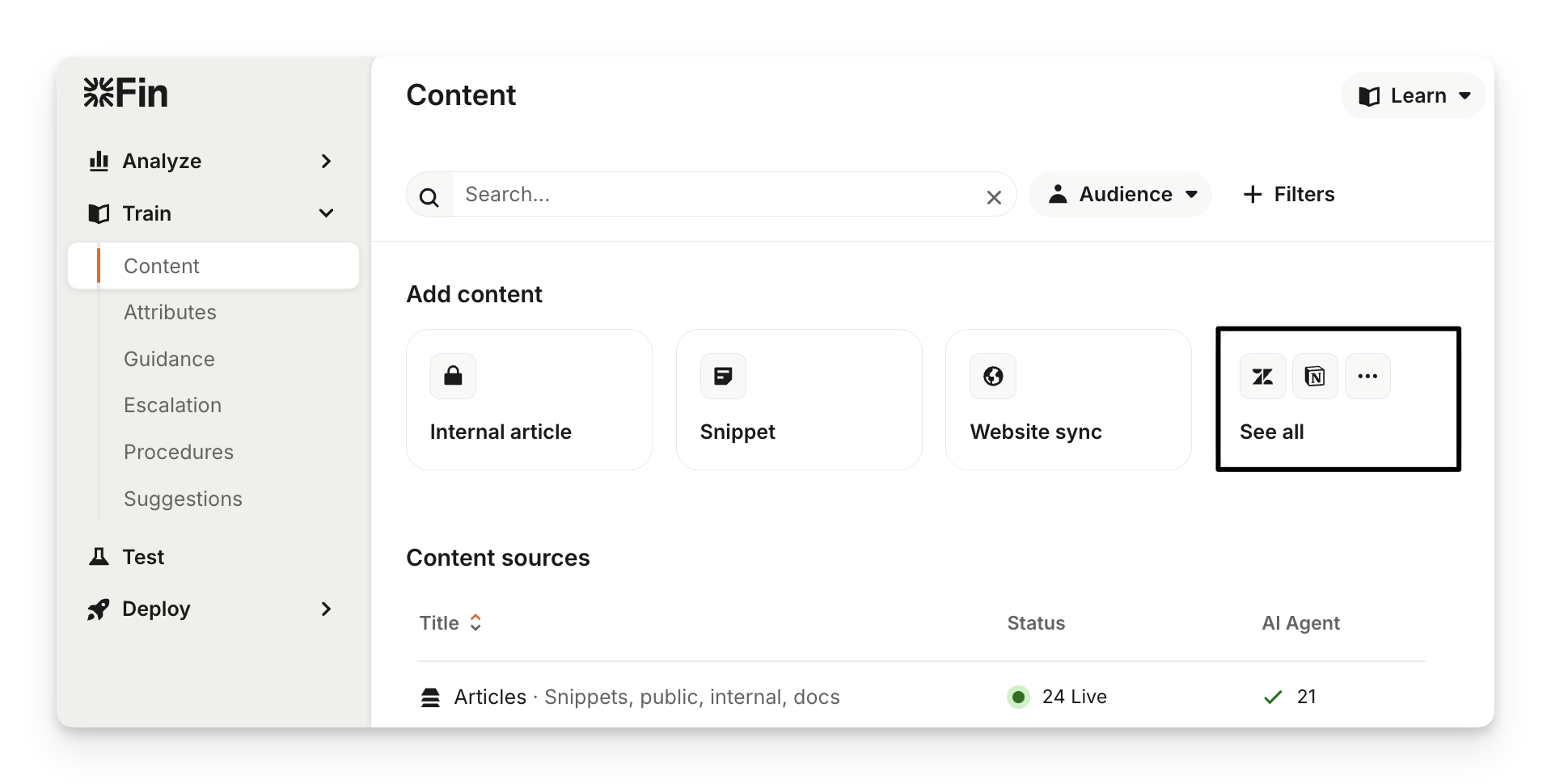1551x784 pixels.
Task: Expand the Analyze menu section
Action: 325,161
